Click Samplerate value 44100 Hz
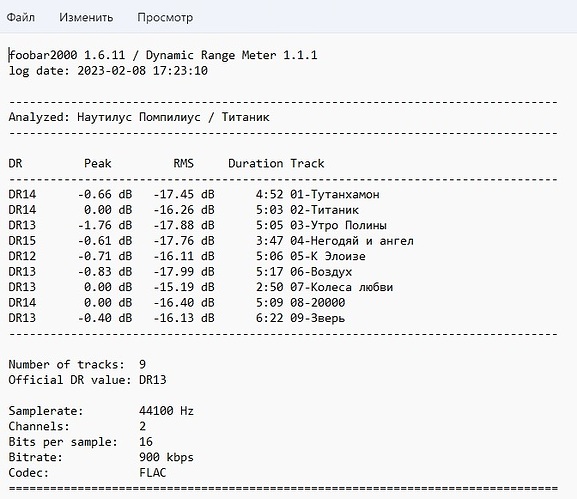The image size is (577, 499). tap(166, 411)
